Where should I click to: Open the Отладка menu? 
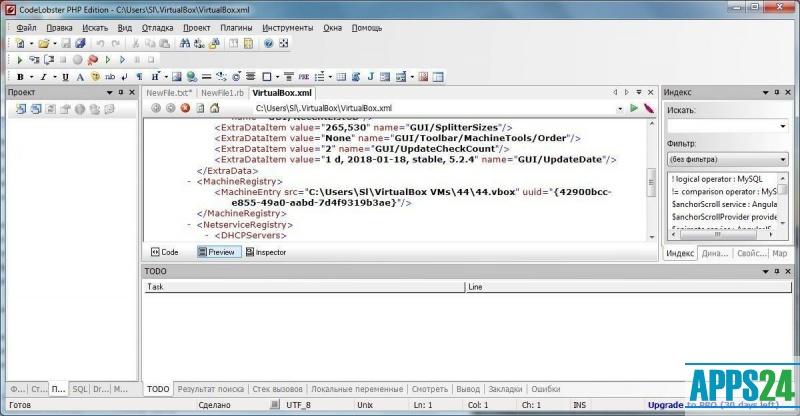point(157,28)
